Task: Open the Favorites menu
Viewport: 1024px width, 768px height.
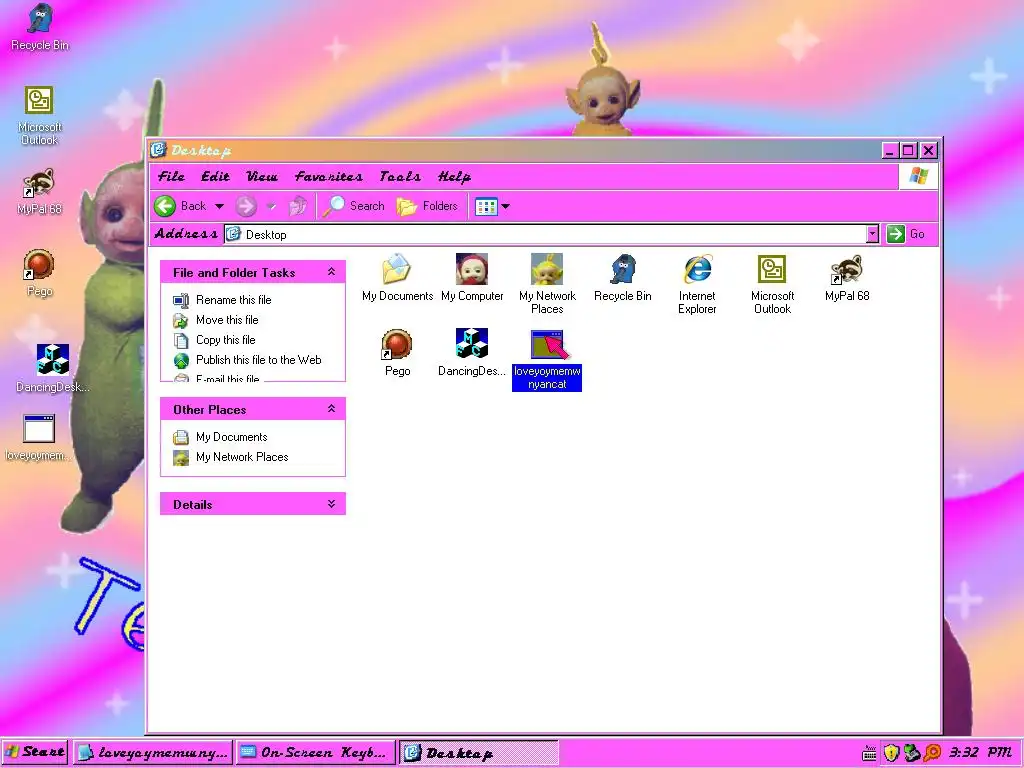Action: click(x=328, y=176)
